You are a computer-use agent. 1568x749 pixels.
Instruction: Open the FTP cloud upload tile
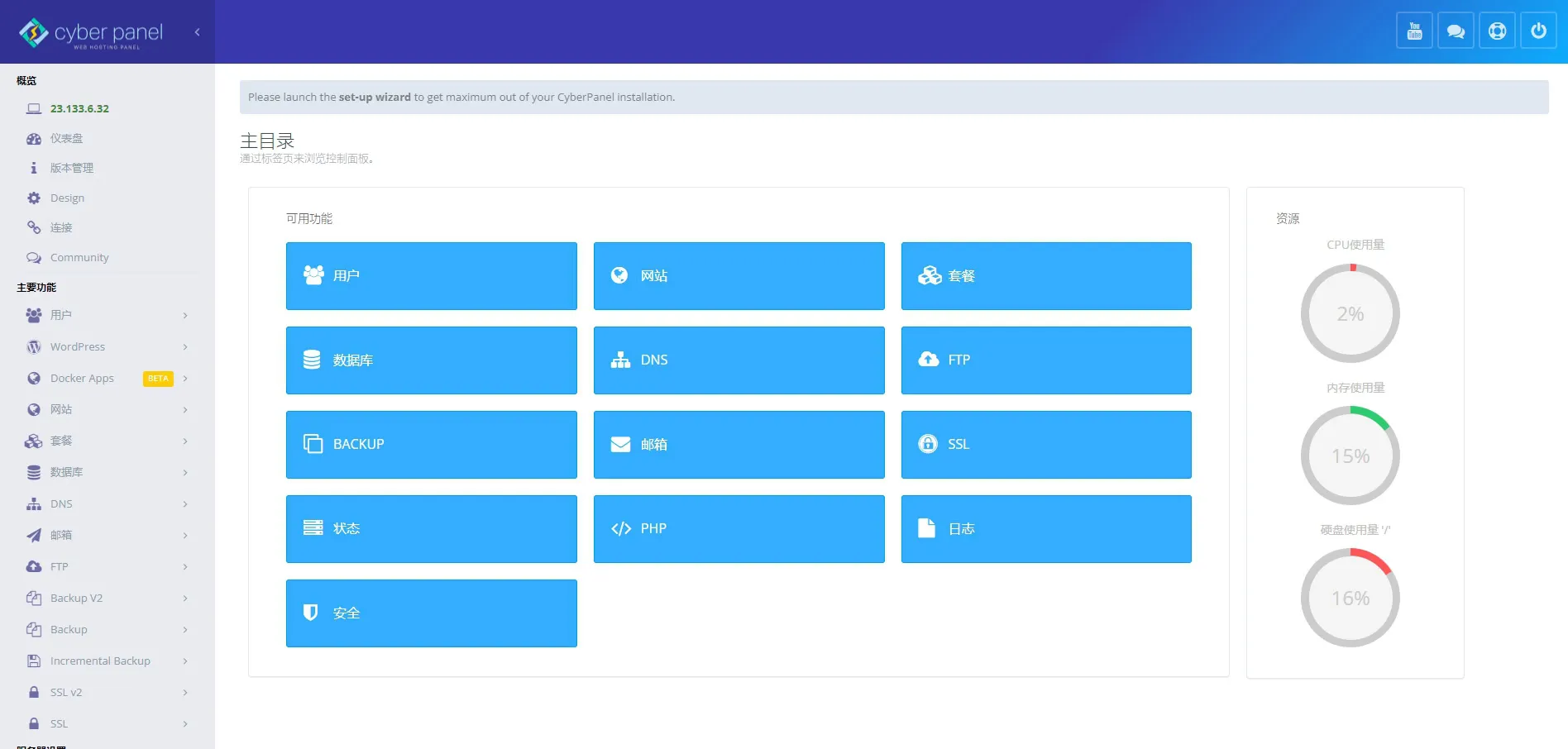click(1045, 360)
